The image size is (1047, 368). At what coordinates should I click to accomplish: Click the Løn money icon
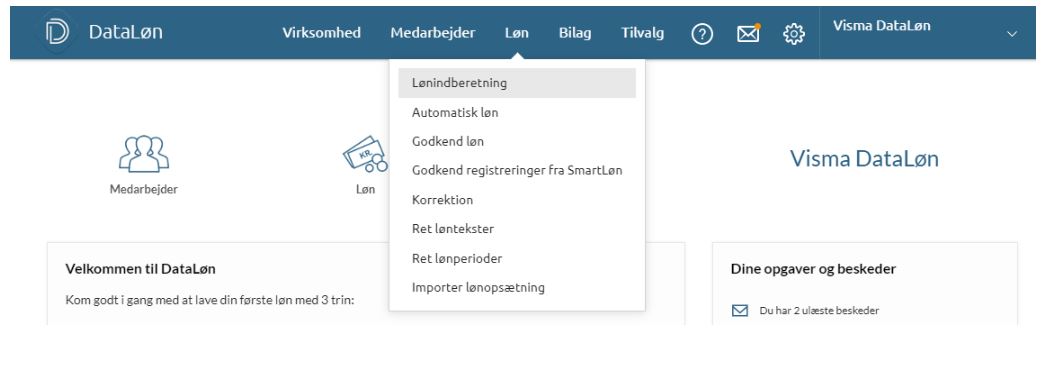[365, 154]
